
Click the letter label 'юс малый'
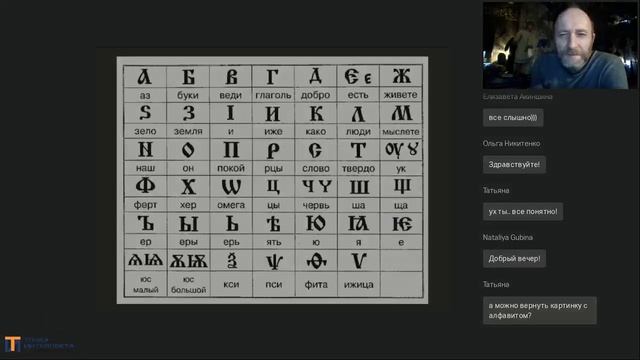(146, 284)
